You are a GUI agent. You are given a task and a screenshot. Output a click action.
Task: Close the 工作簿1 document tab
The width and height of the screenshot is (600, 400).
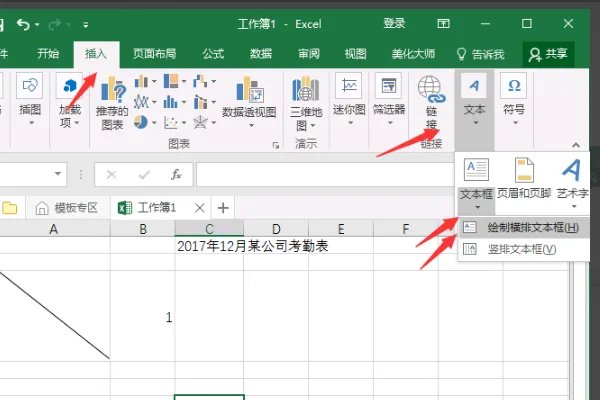click(199, 208)
